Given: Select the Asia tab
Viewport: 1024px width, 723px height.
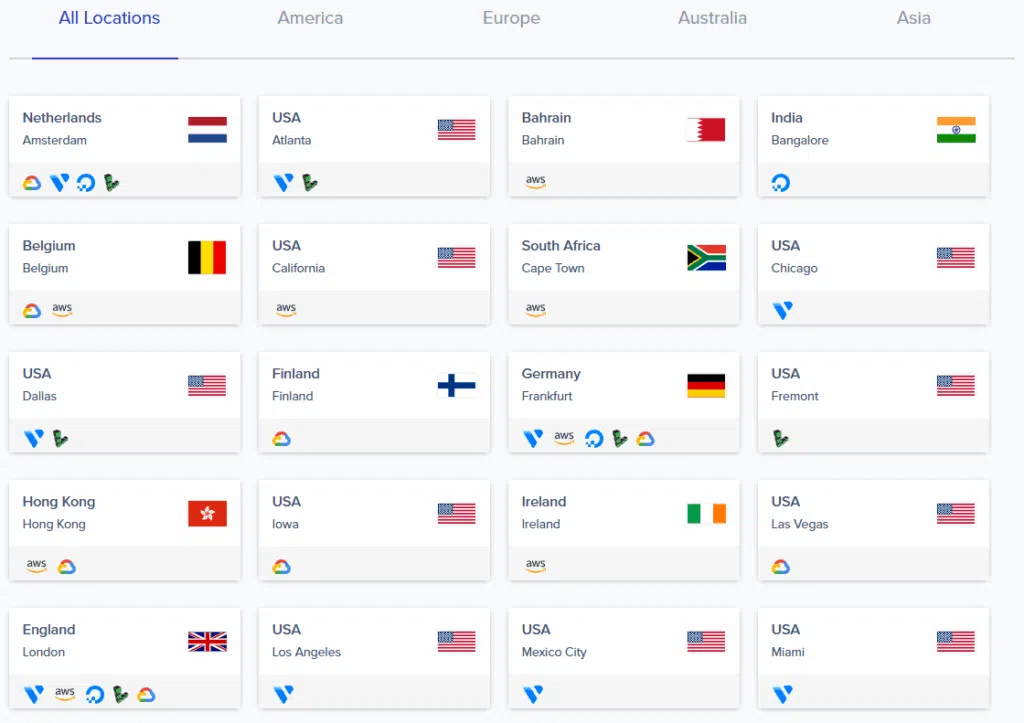Looking at the screenshot, I should click(x=914, y=18).
